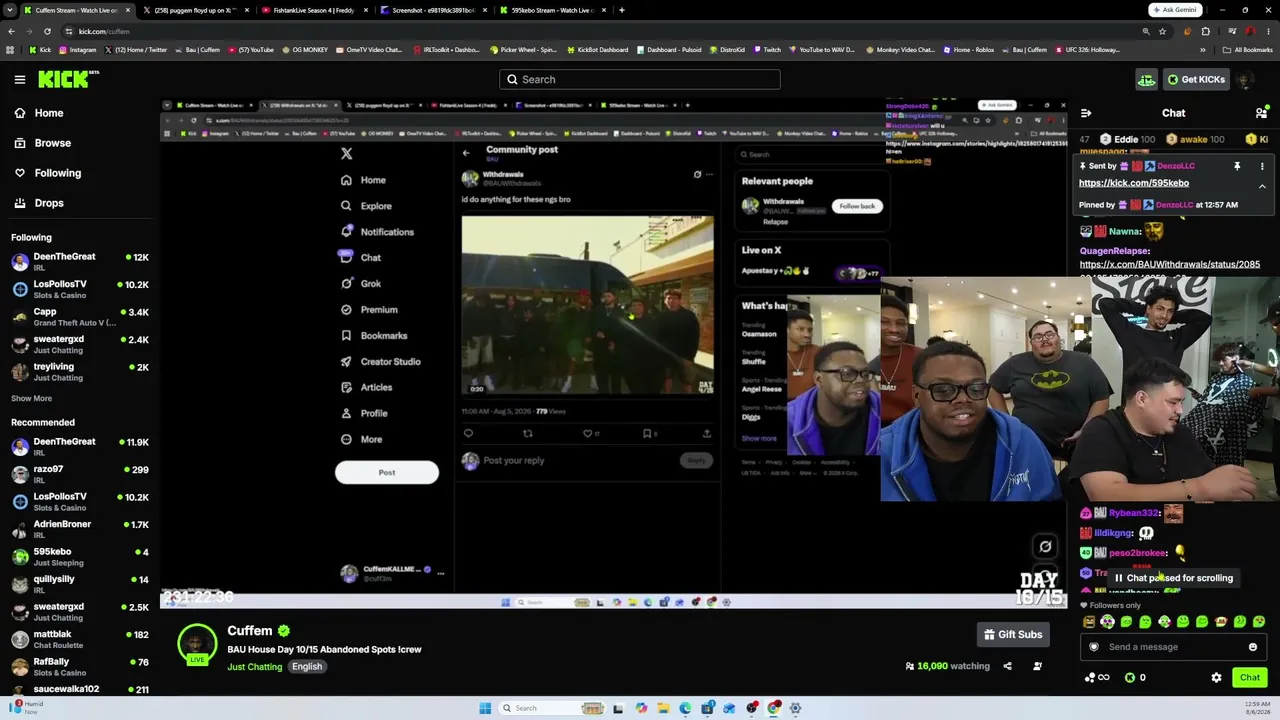Click the English language tag
This screenshot has width=1280, height=720.
307,667
